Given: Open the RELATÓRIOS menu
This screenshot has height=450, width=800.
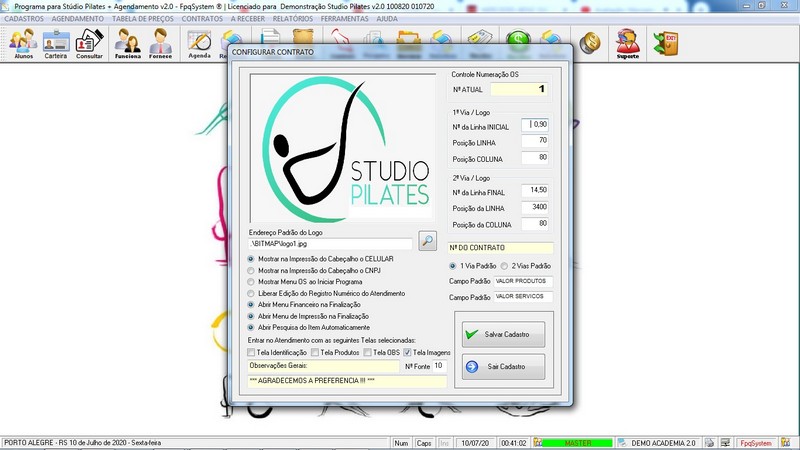Looking at the screenshot, I should click(x=293, y=19).
